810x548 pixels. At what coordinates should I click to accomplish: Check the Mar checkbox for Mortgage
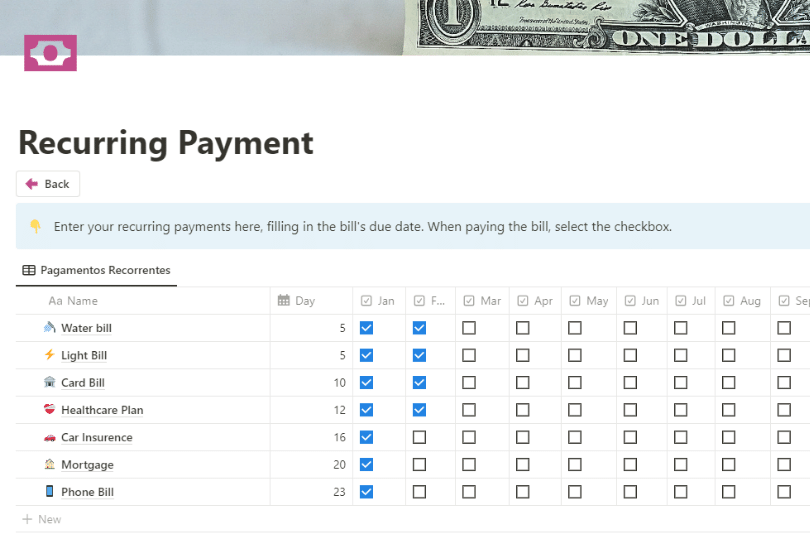tap(469, 464)
